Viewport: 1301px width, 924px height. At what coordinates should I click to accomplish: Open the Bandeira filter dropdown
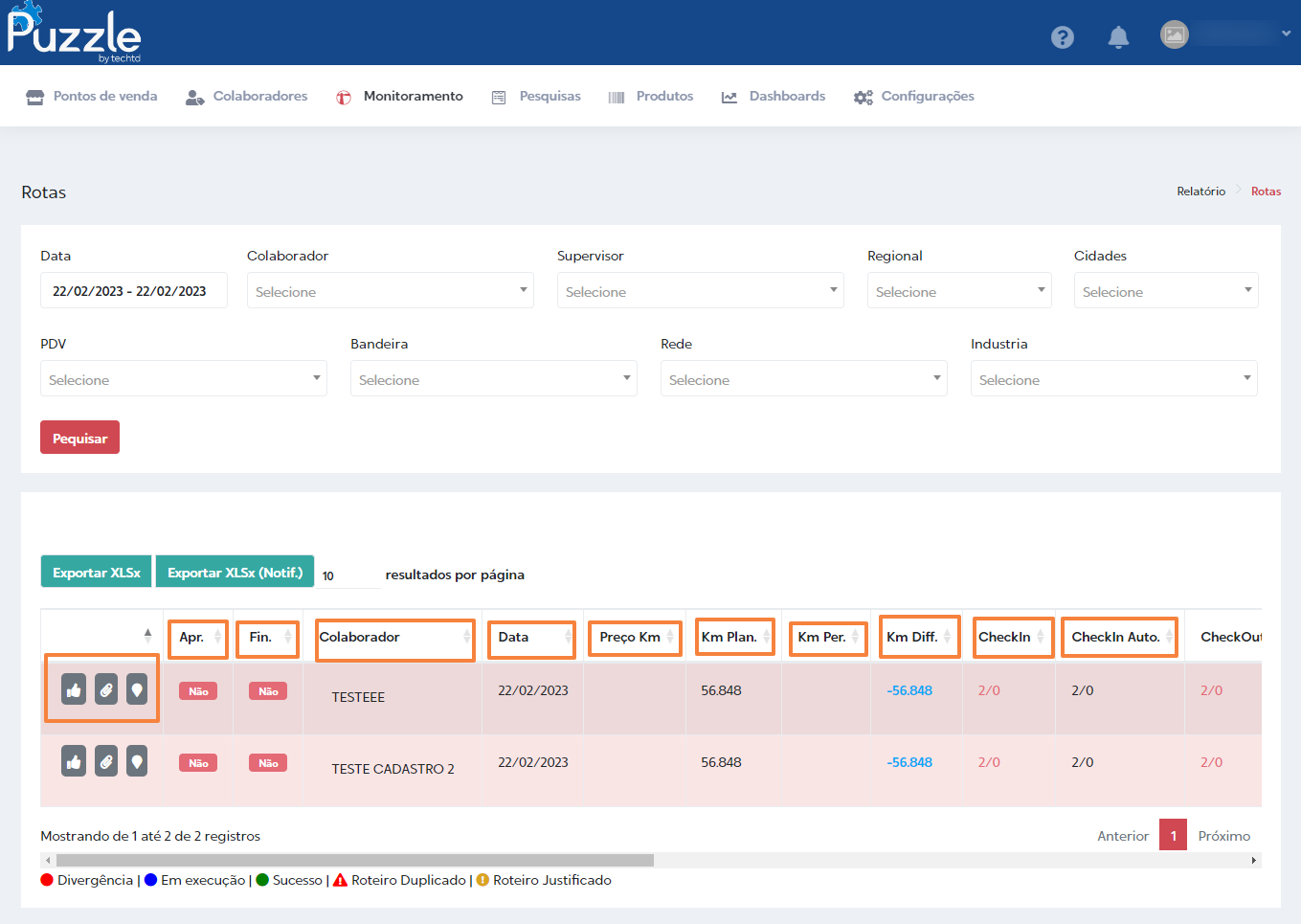pyautogui.click(x=494, y=378)
